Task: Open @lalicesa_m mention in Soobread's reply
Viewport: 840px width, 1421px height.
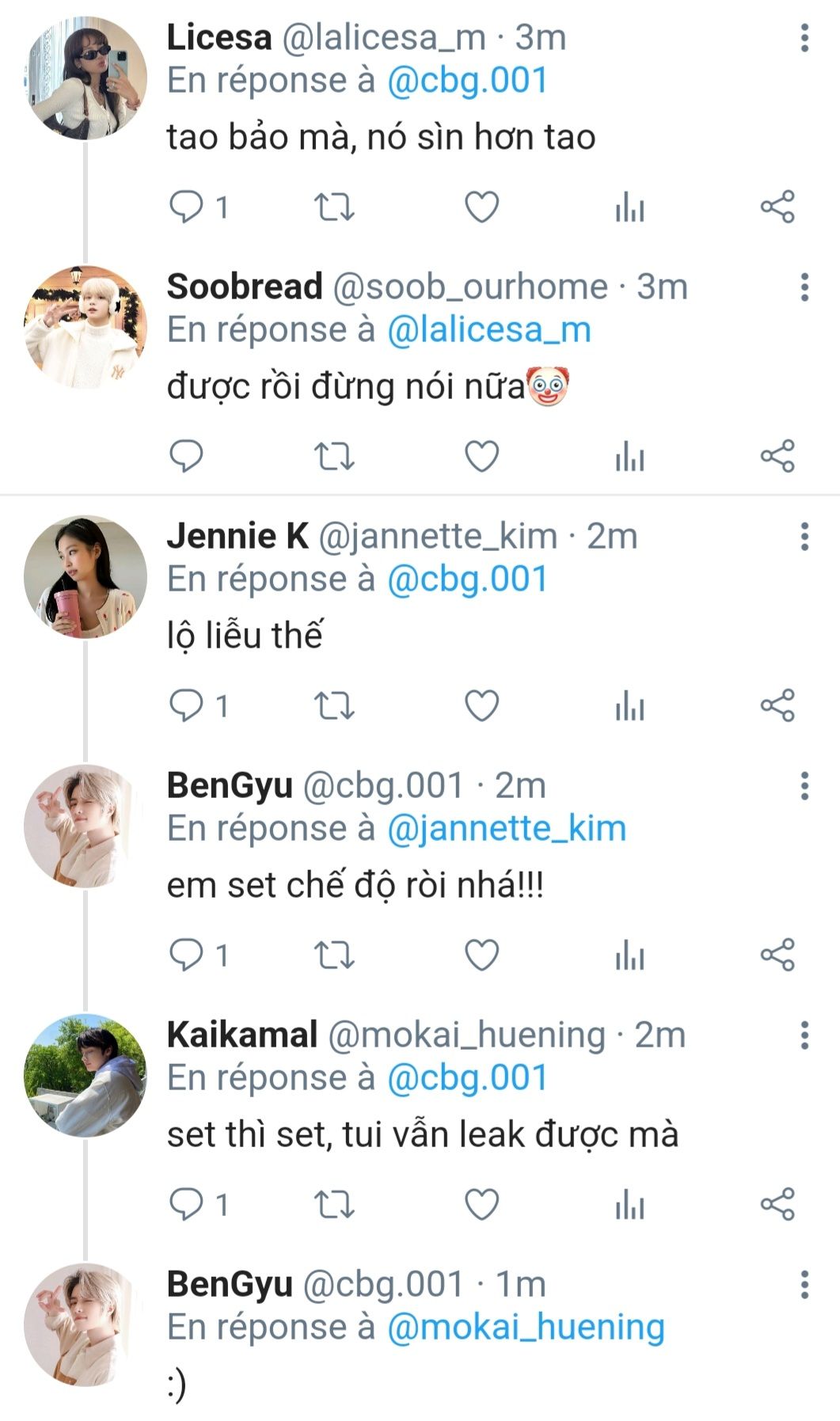Action: click(488, 330)
